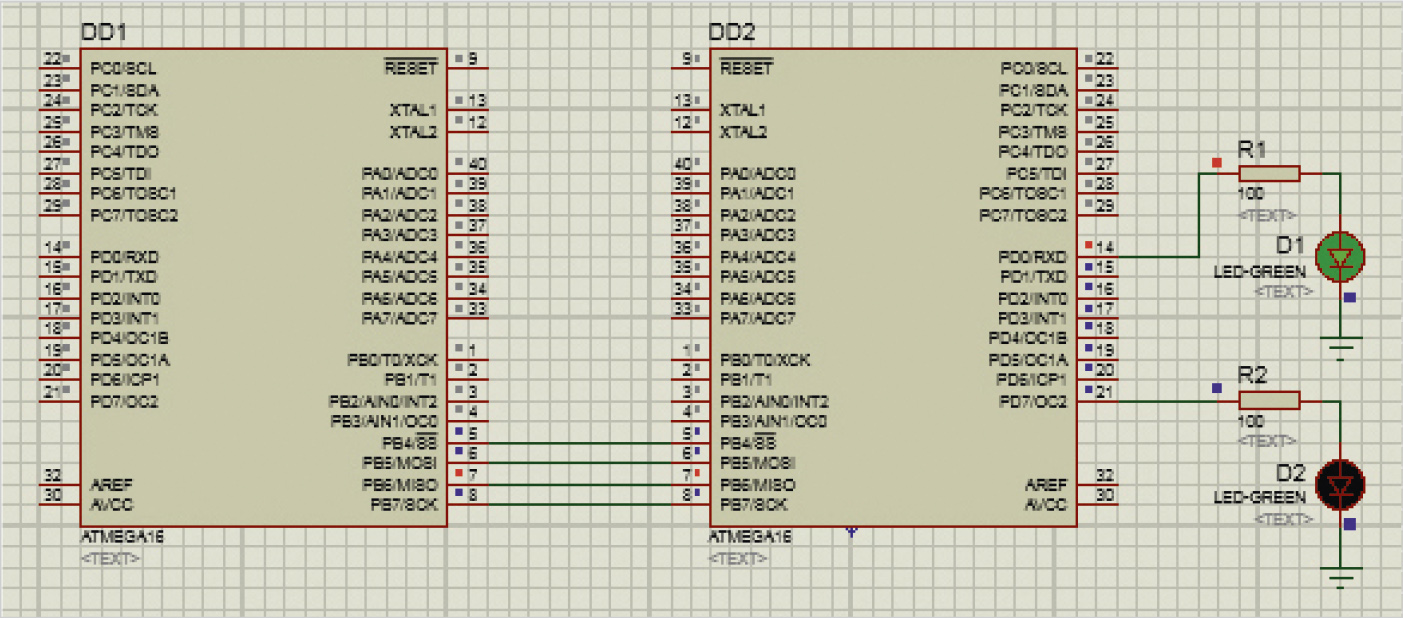Viewport: 1403px width, 618px height.
Task: Click the PB5/MOSI pin label on DD1
Action: pyautogui.click(x=400, y=464)
